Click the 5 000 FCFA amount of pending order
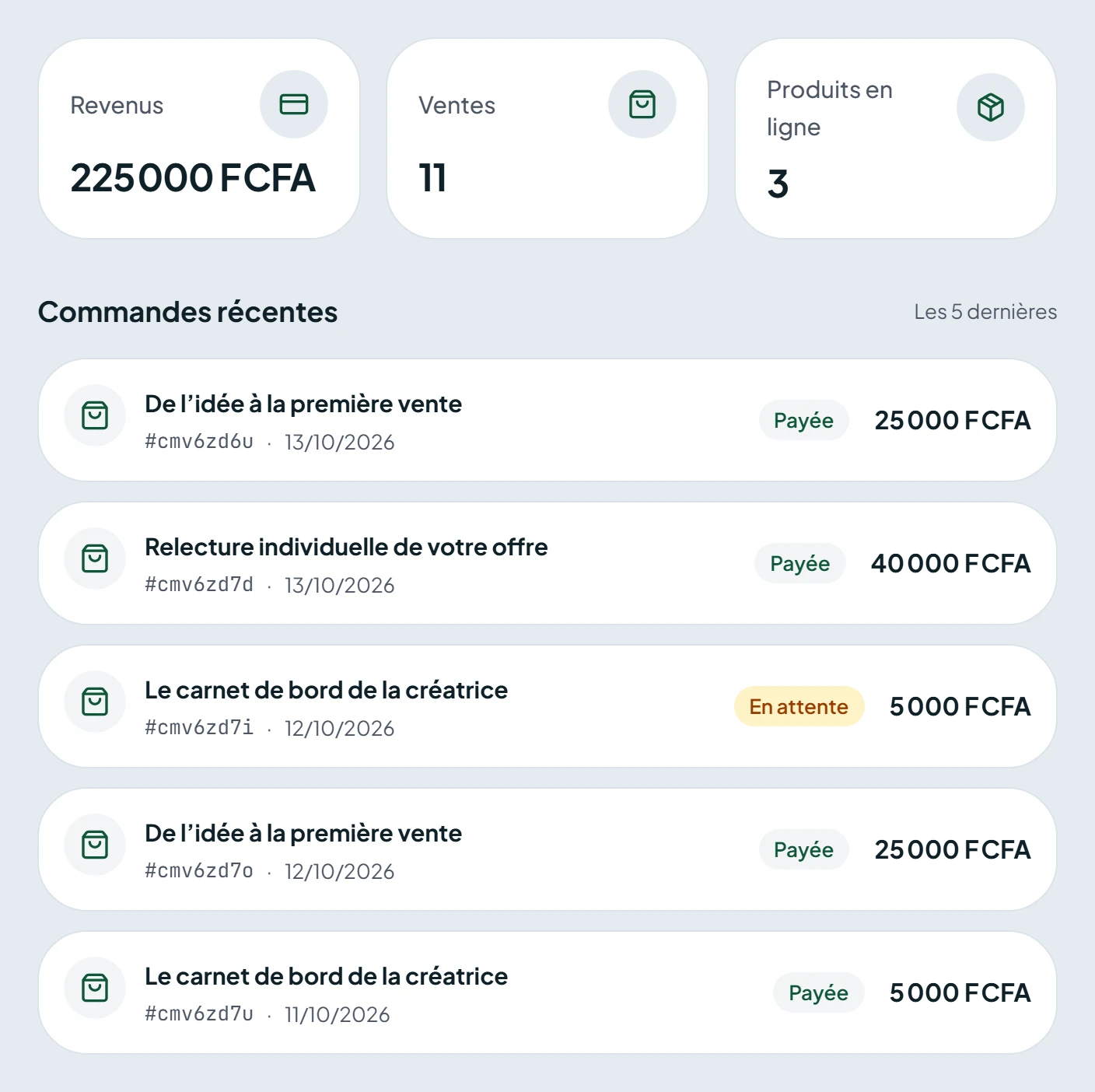 pyautogui.click(x=960, y=706)
